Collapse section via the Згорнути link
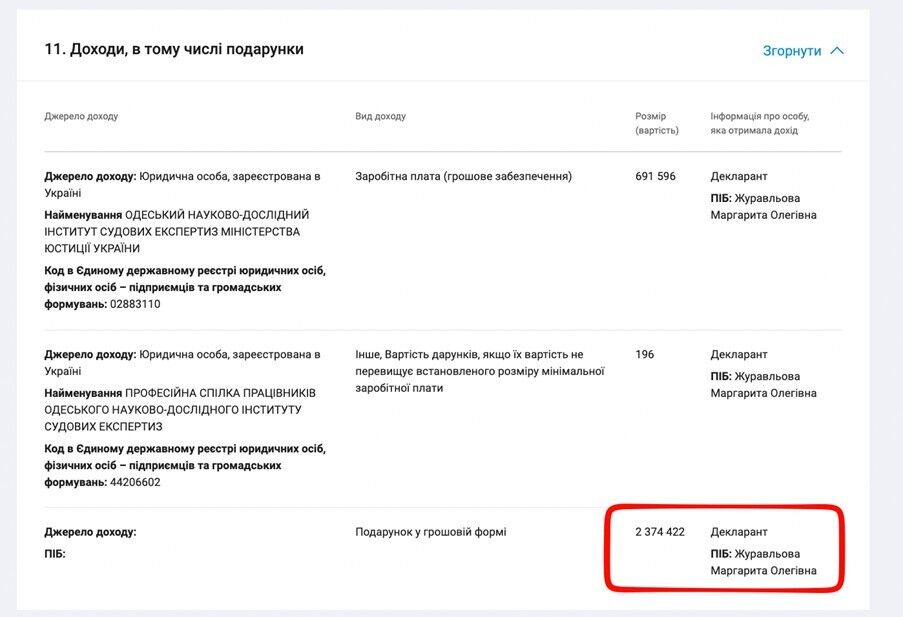Screen dimensions: 903x617 point(792,51)
